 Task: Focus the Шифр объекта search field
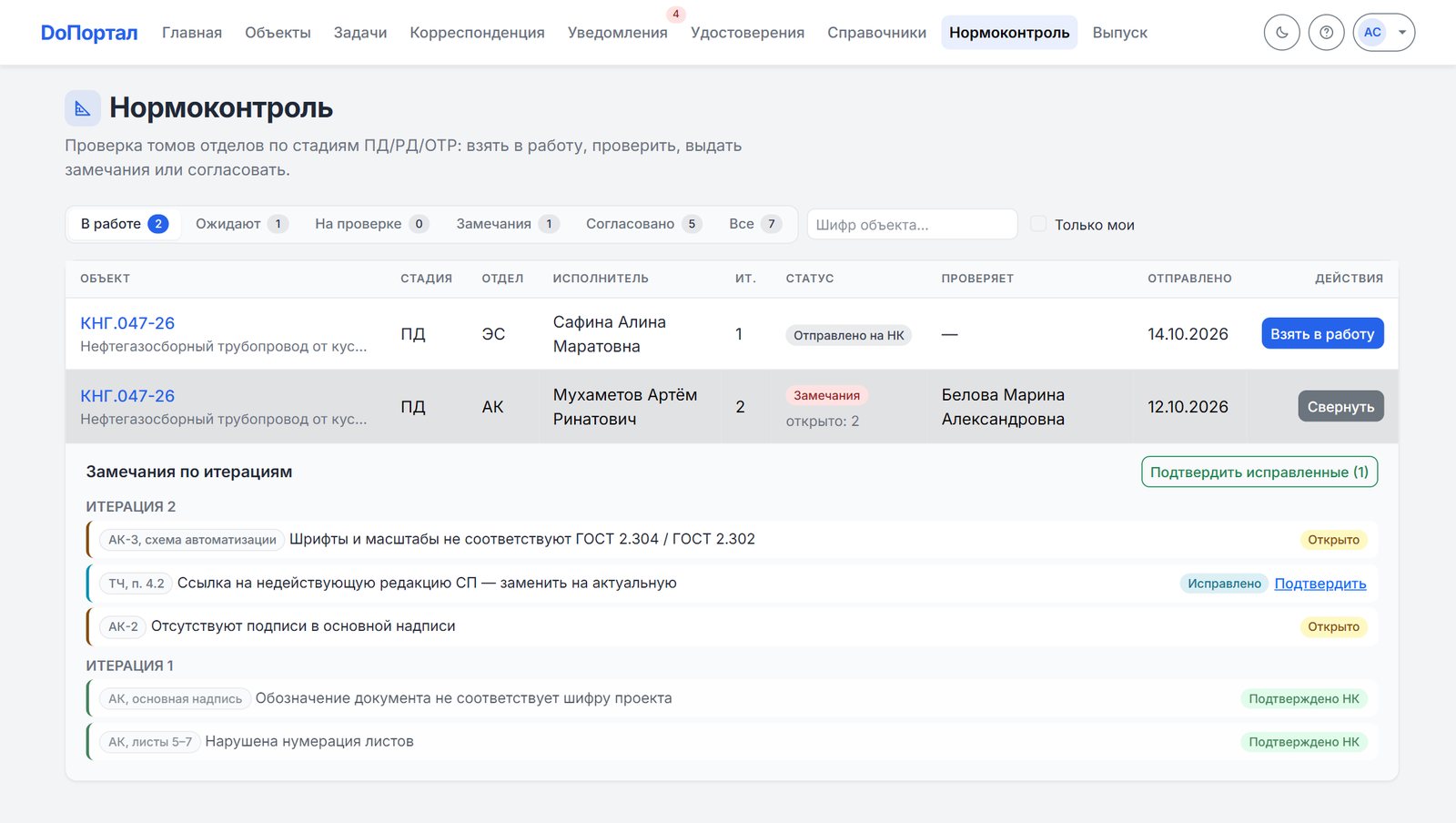coord(912,224)
